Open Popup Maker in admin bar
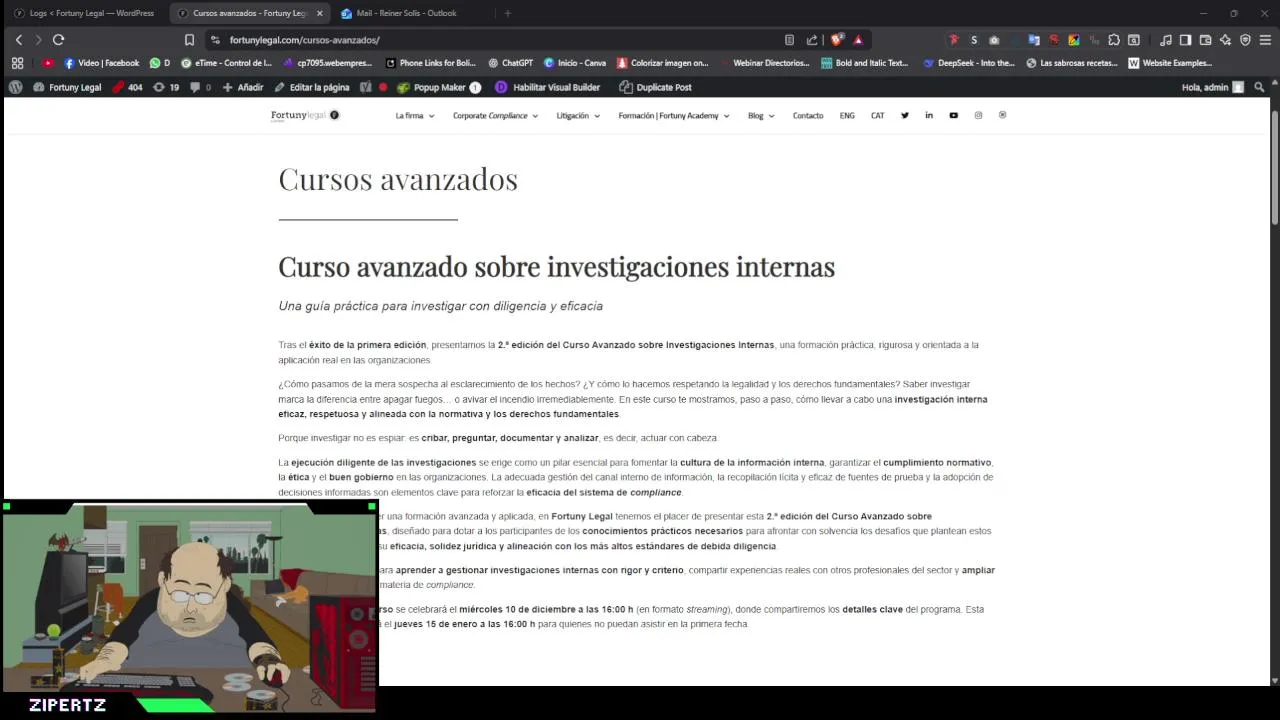Screen dimensions: 1280x720 pyautogui.click(x=439, y=87)
